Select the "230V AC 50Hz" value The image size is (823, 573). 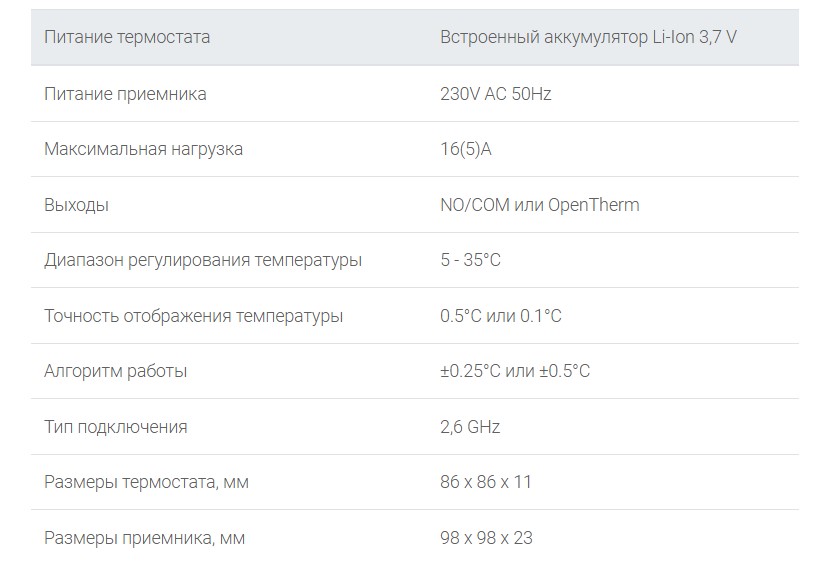point(495,94)
